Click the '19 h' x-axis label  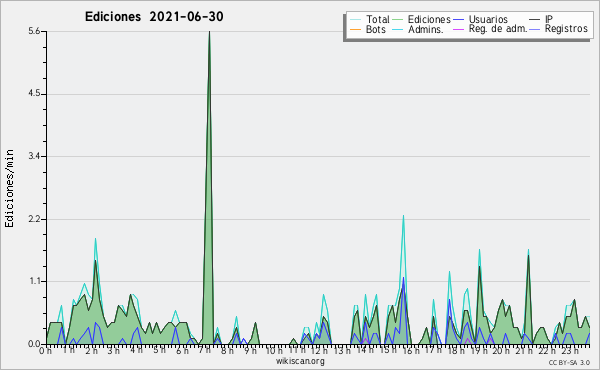tap(478, 351)
